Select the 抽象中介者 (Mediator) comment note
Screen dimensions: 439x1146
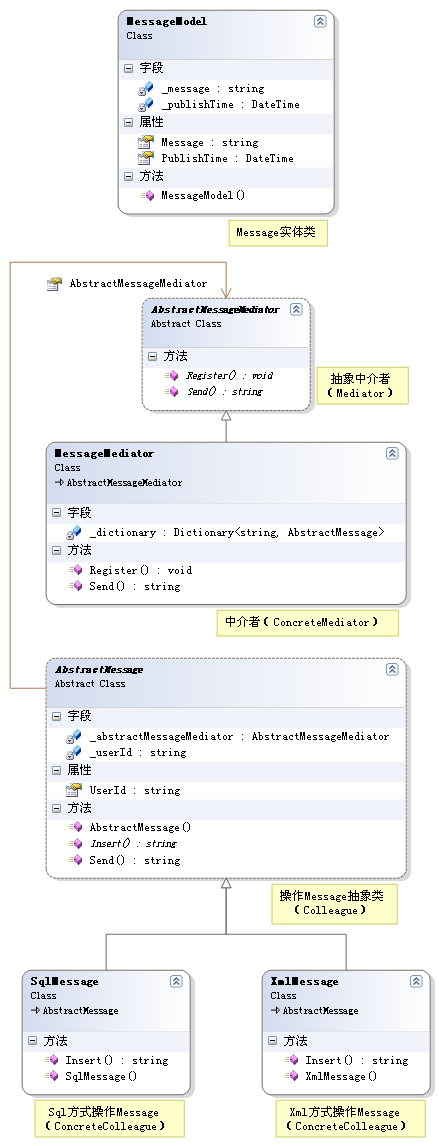(359, 385)
